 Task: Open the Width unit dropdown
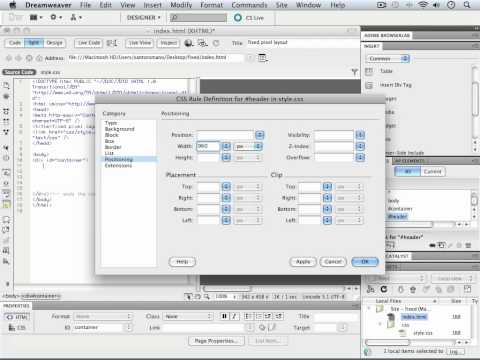point(248,146)
